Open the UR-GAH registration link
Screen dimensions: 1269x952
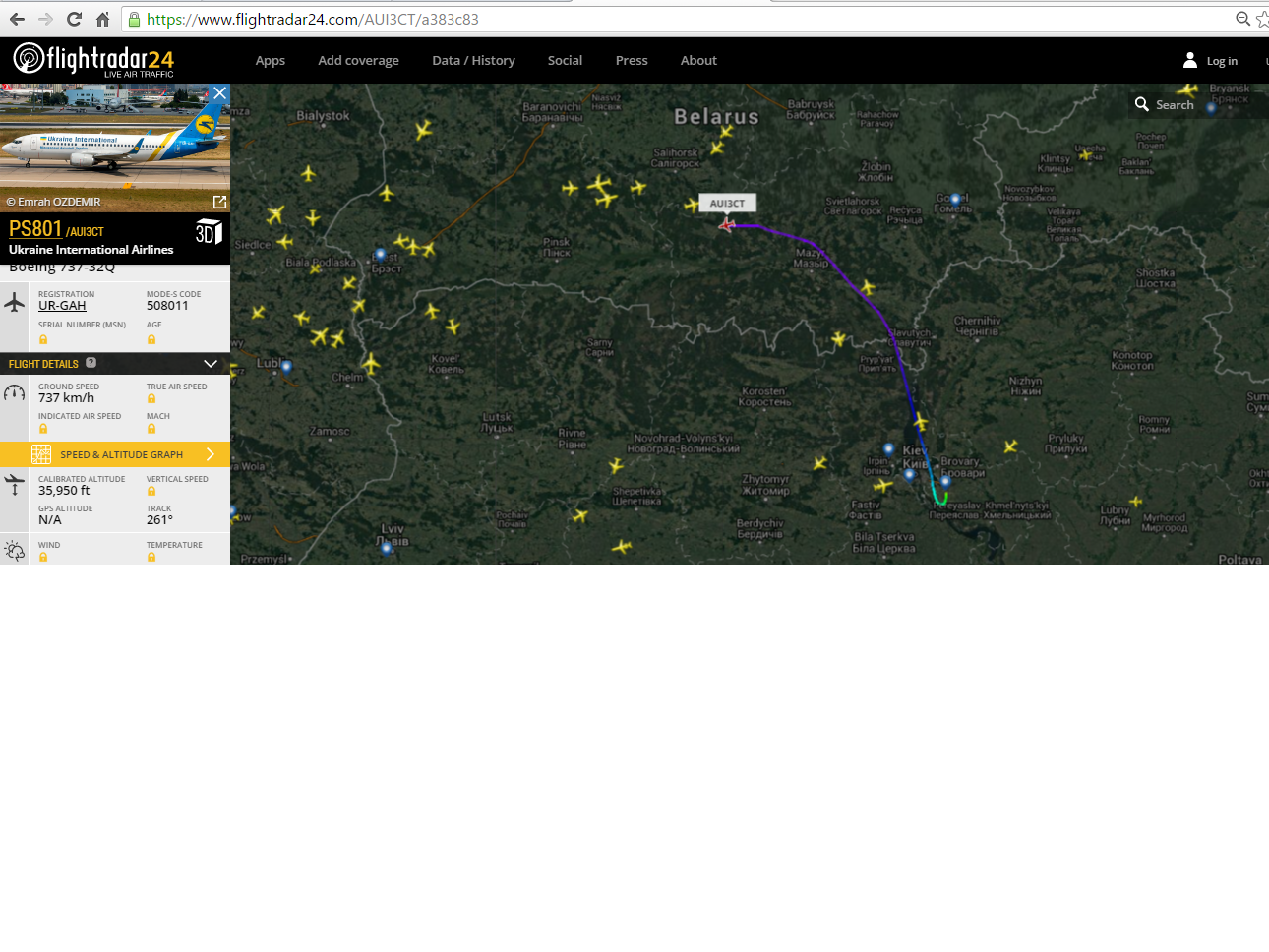tap(62, 306)
